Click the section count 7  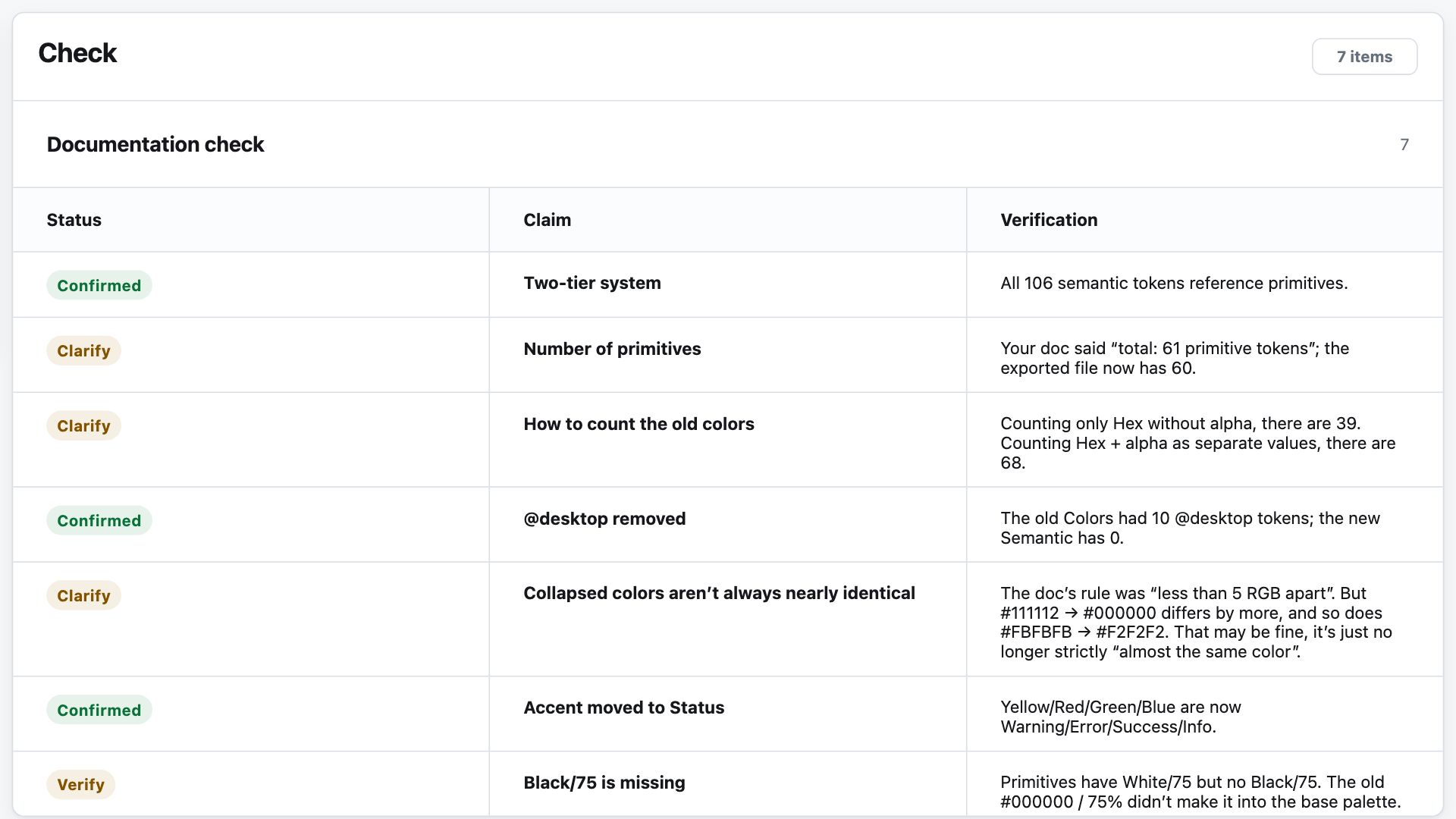(1404, 145)
